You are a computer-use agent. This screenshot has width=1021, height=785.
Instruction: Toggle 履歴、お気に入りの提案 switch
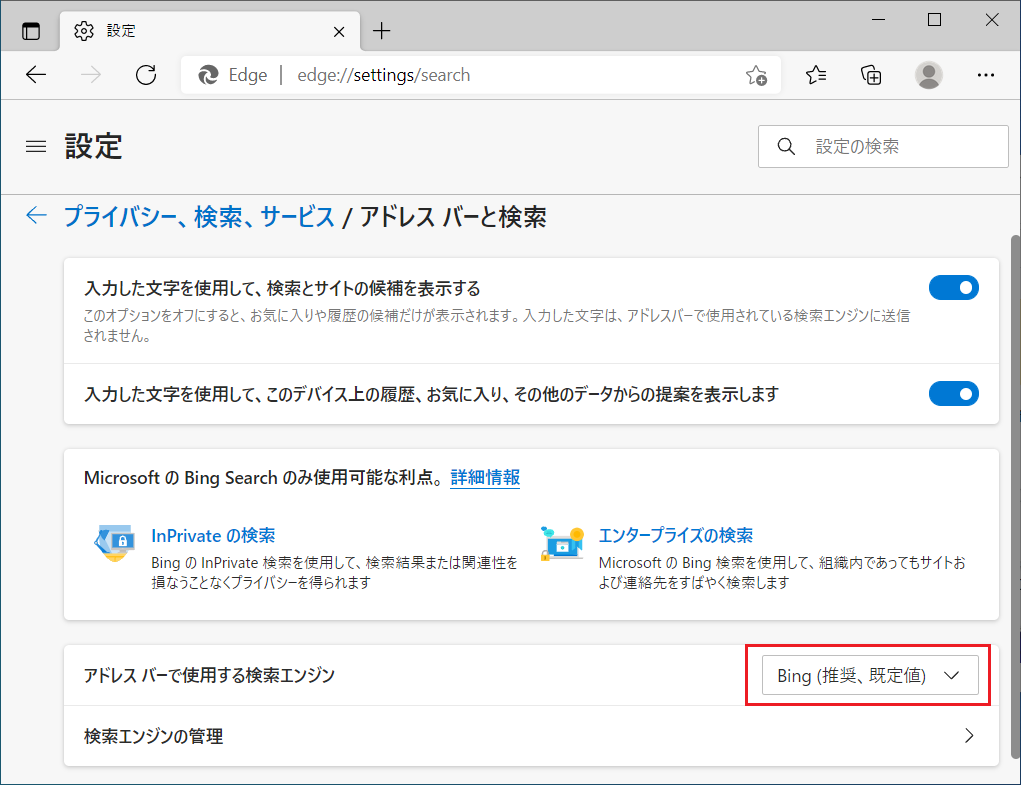click(x=953, y=394)
